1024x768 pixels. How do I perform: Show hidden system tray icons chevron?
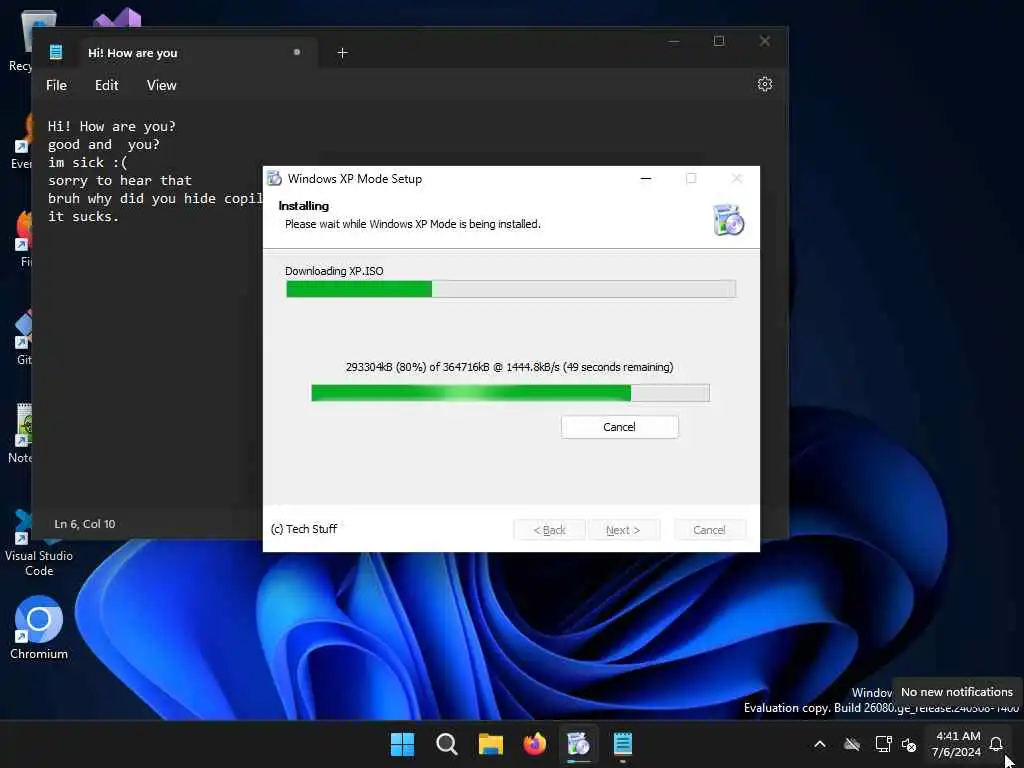820,744
